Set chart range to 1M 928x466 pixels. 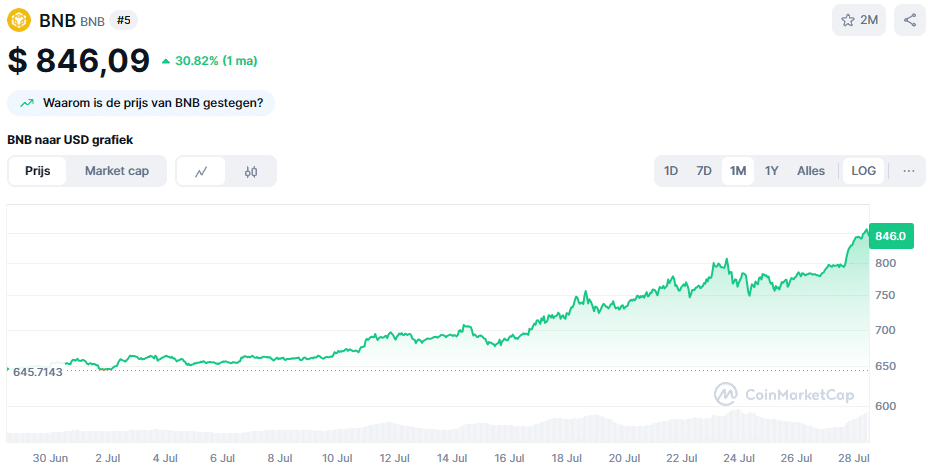(738, 171)
